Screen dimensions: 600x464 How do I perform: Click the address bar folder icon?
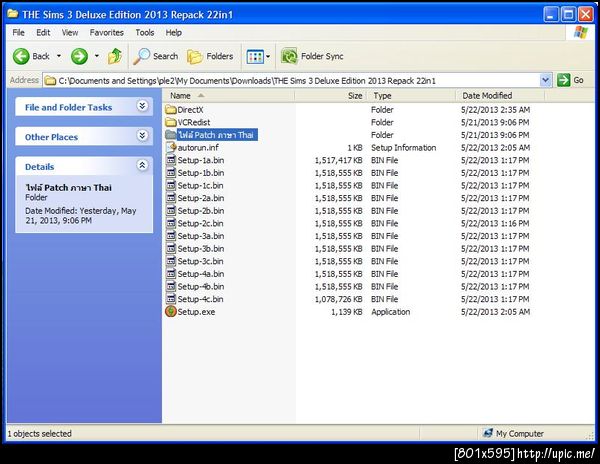click(x=50, y=81)
